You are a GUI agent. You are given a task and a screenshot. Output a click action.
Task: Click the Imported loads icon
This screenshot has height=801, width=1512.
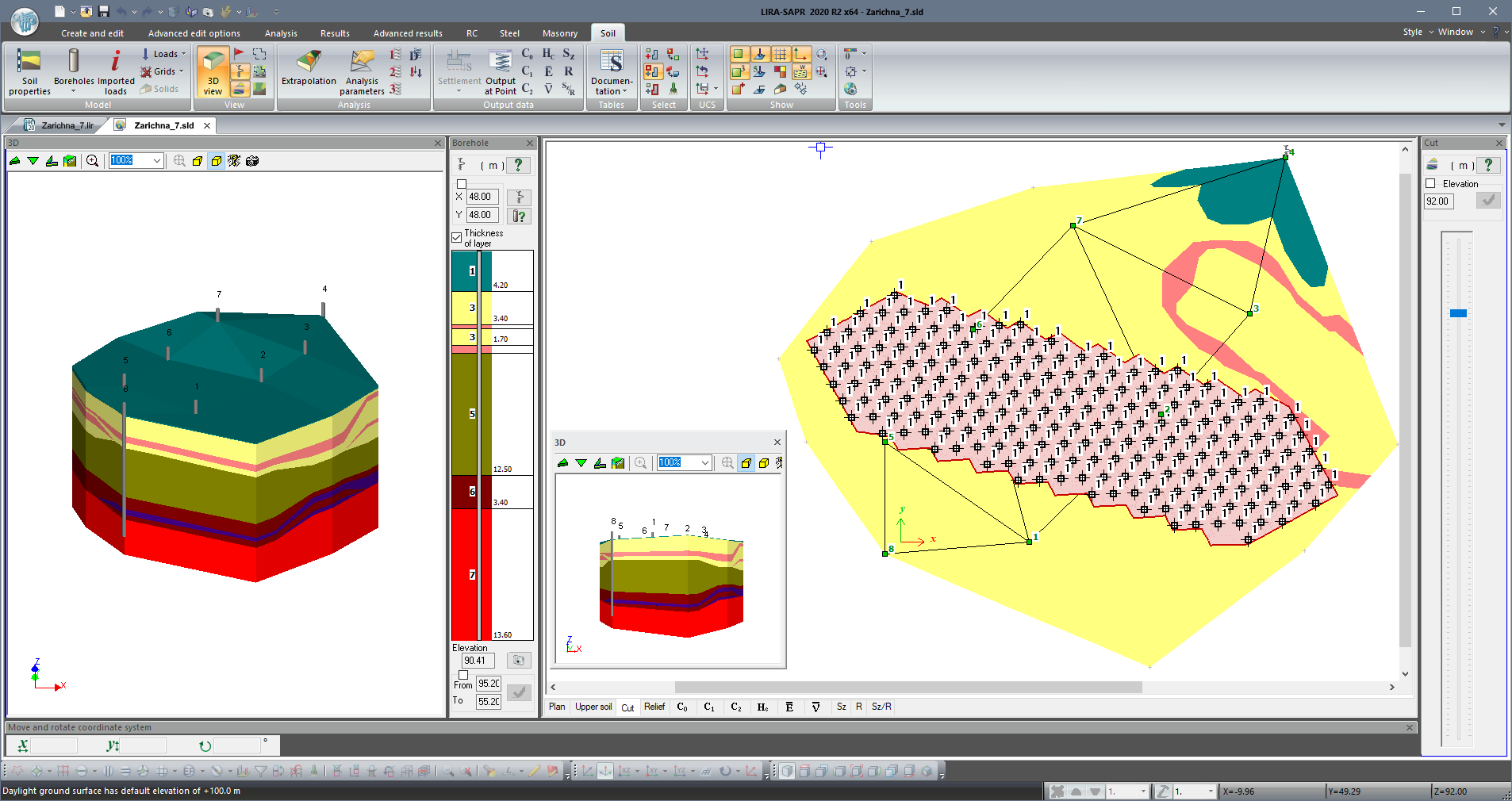click(115, 71)
